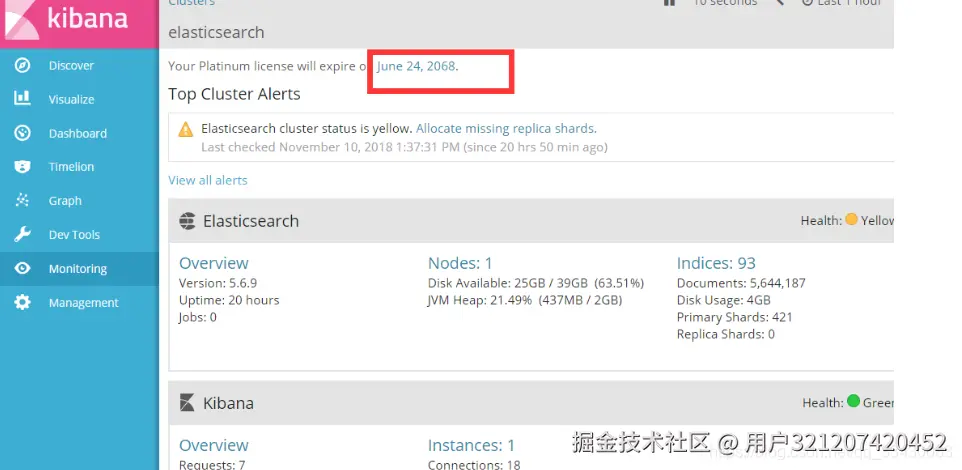Open Management from the sidebar
Viewport: 962px width, 470px height.
[x=83, y=303]
